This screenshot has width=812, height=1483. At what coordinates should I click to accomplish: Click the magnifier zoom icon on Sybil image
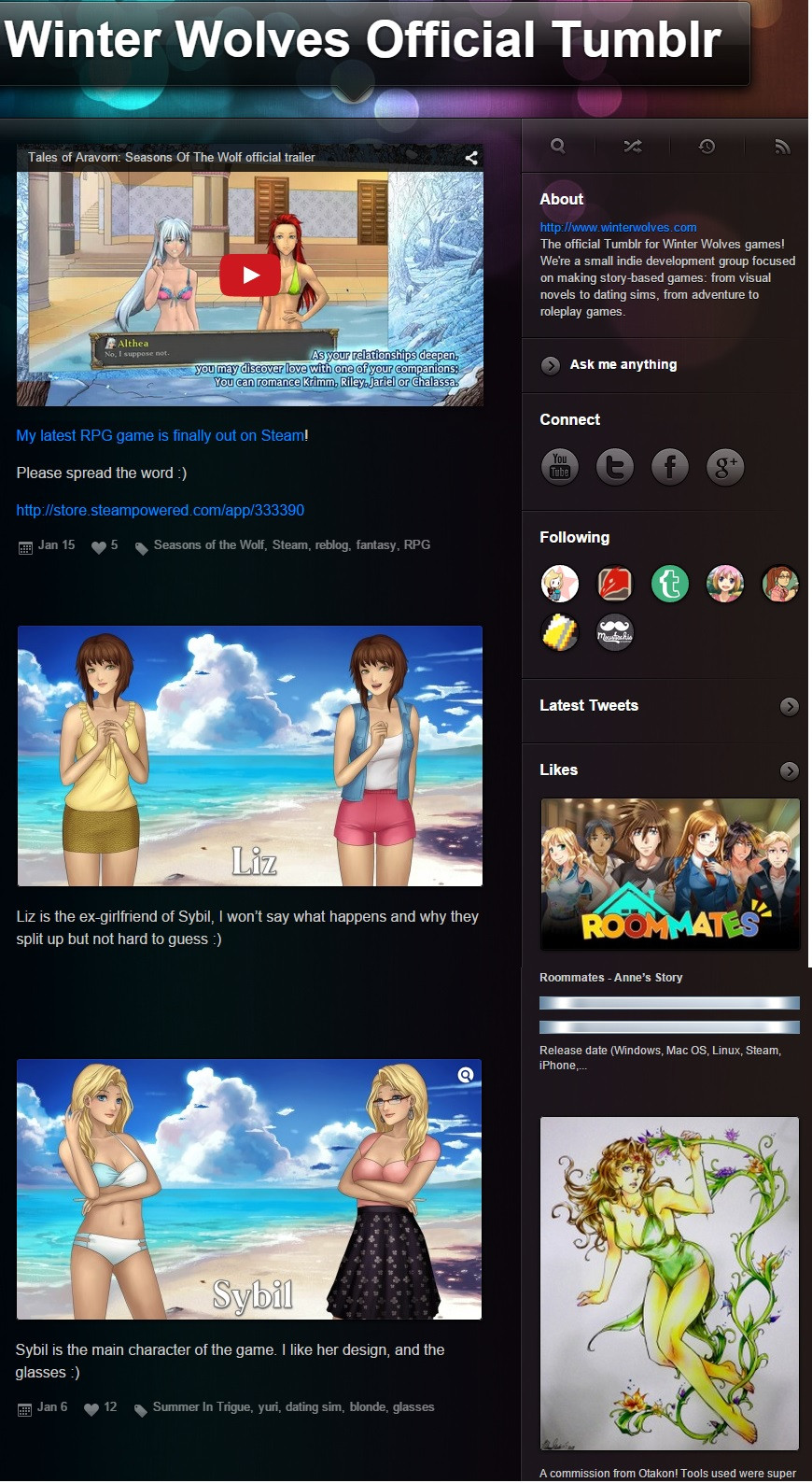pos(466,1075)
